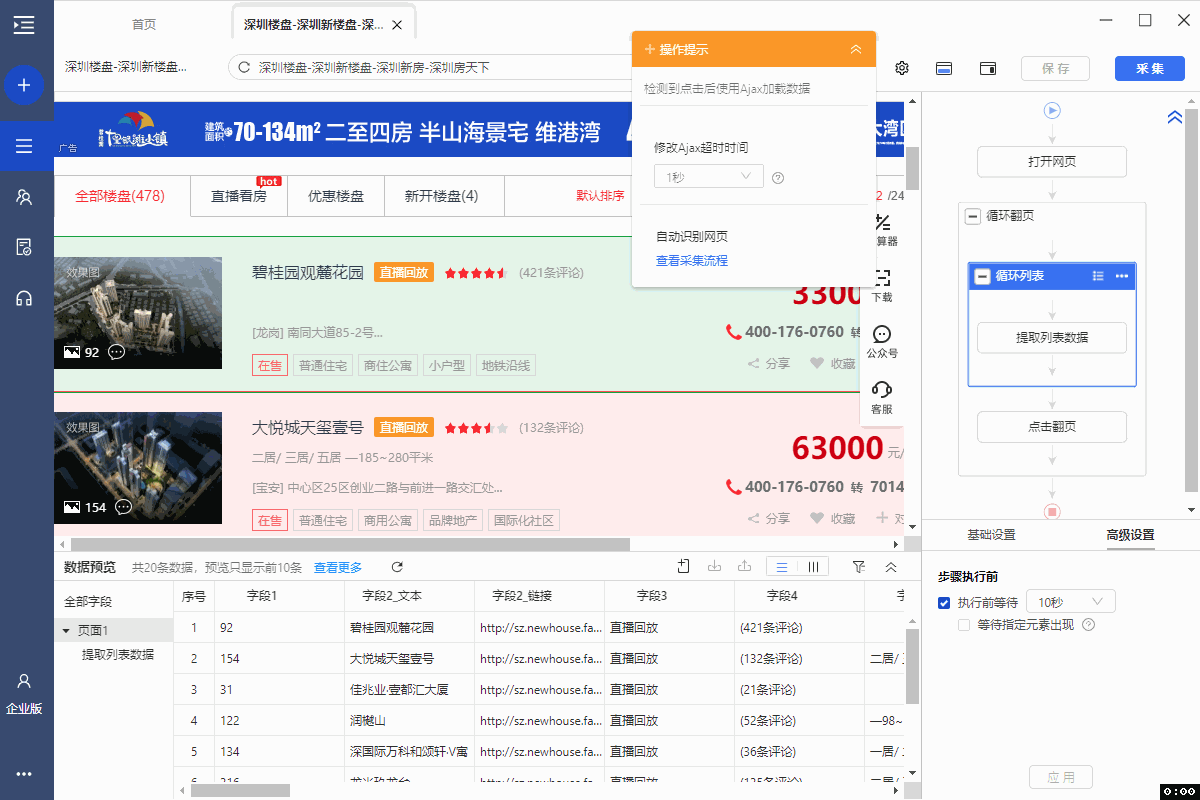
Task: Open the 直播看房 webpage tab
Action: [239, 196]
